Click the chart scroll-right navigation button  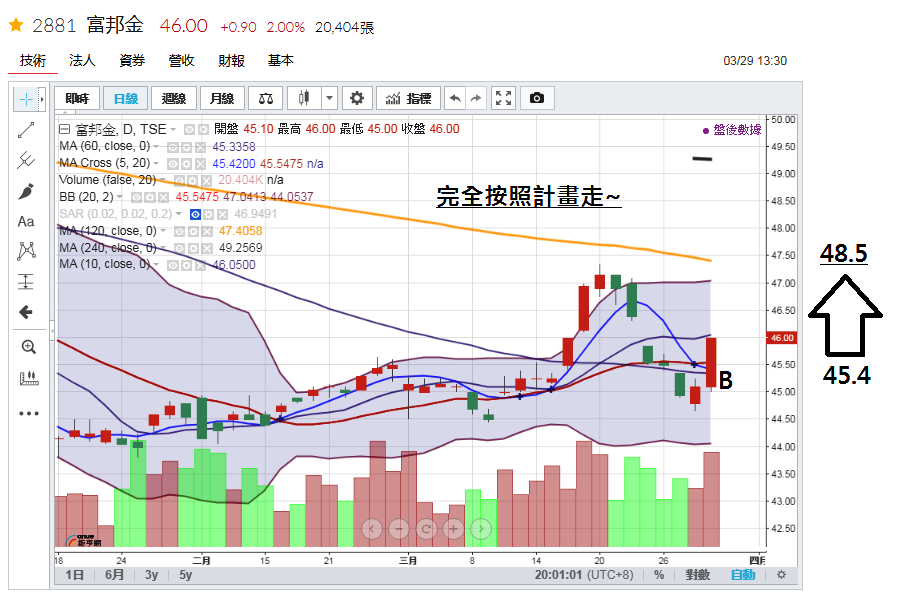coord(481,529)
